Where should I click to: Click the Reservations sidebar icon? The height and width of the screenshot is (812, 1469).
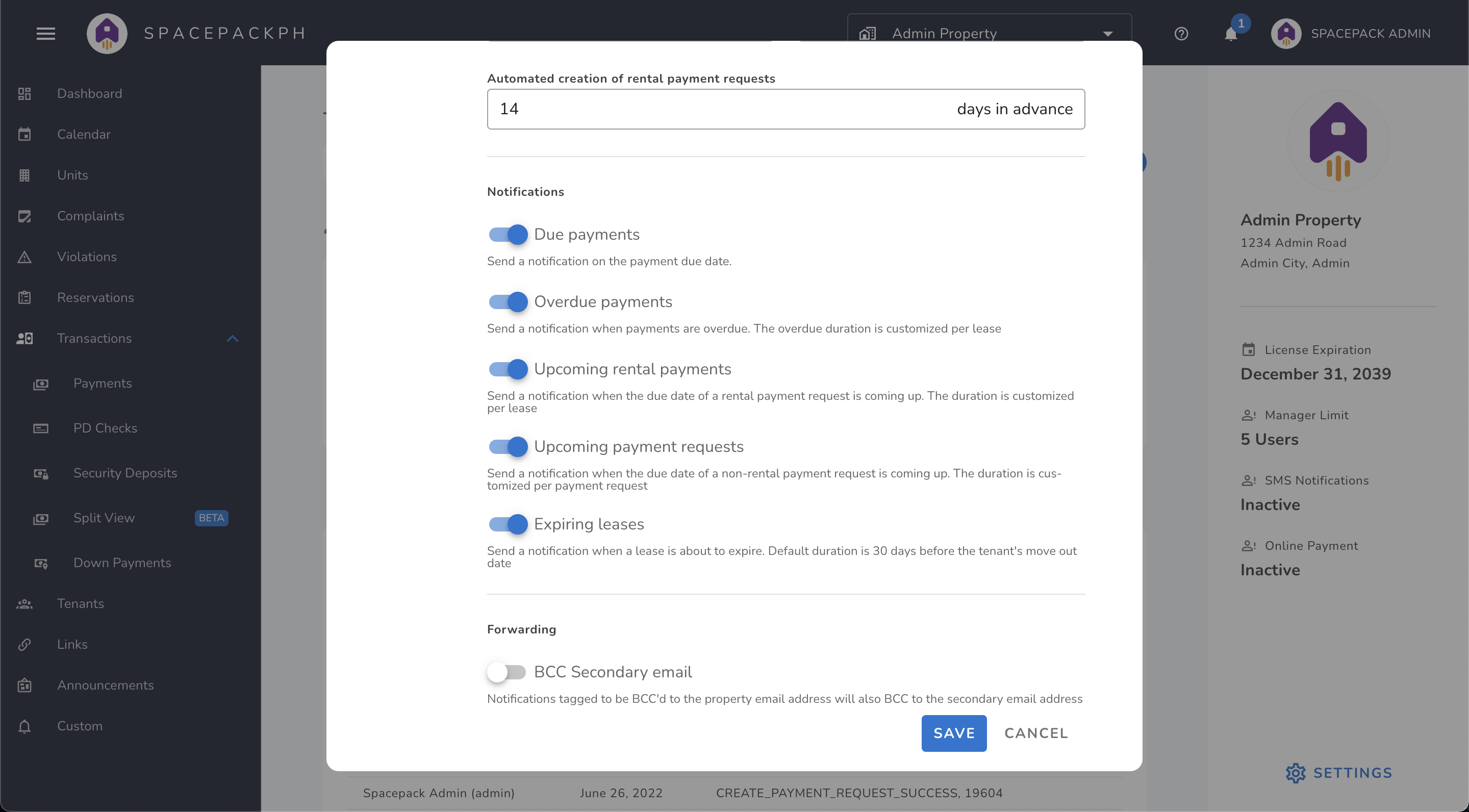24,297
